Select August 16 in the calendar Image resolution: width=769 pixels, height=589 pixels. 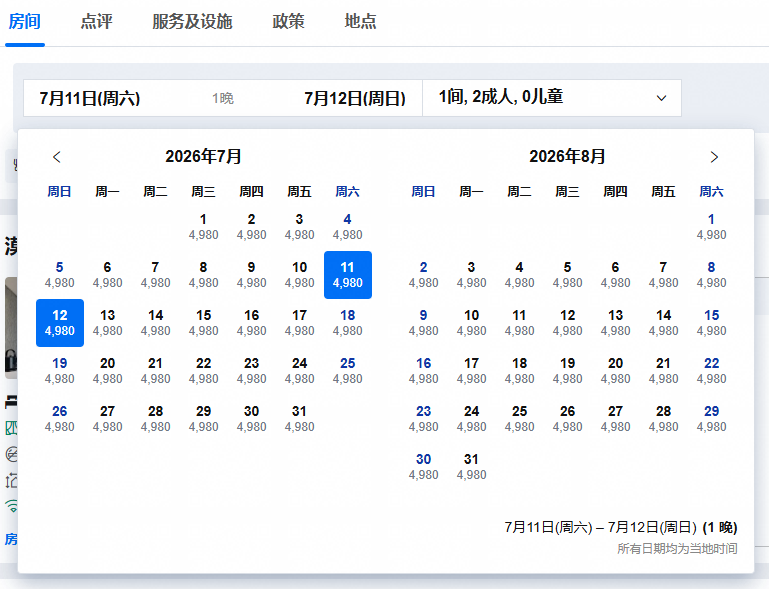tap(423, 371)
